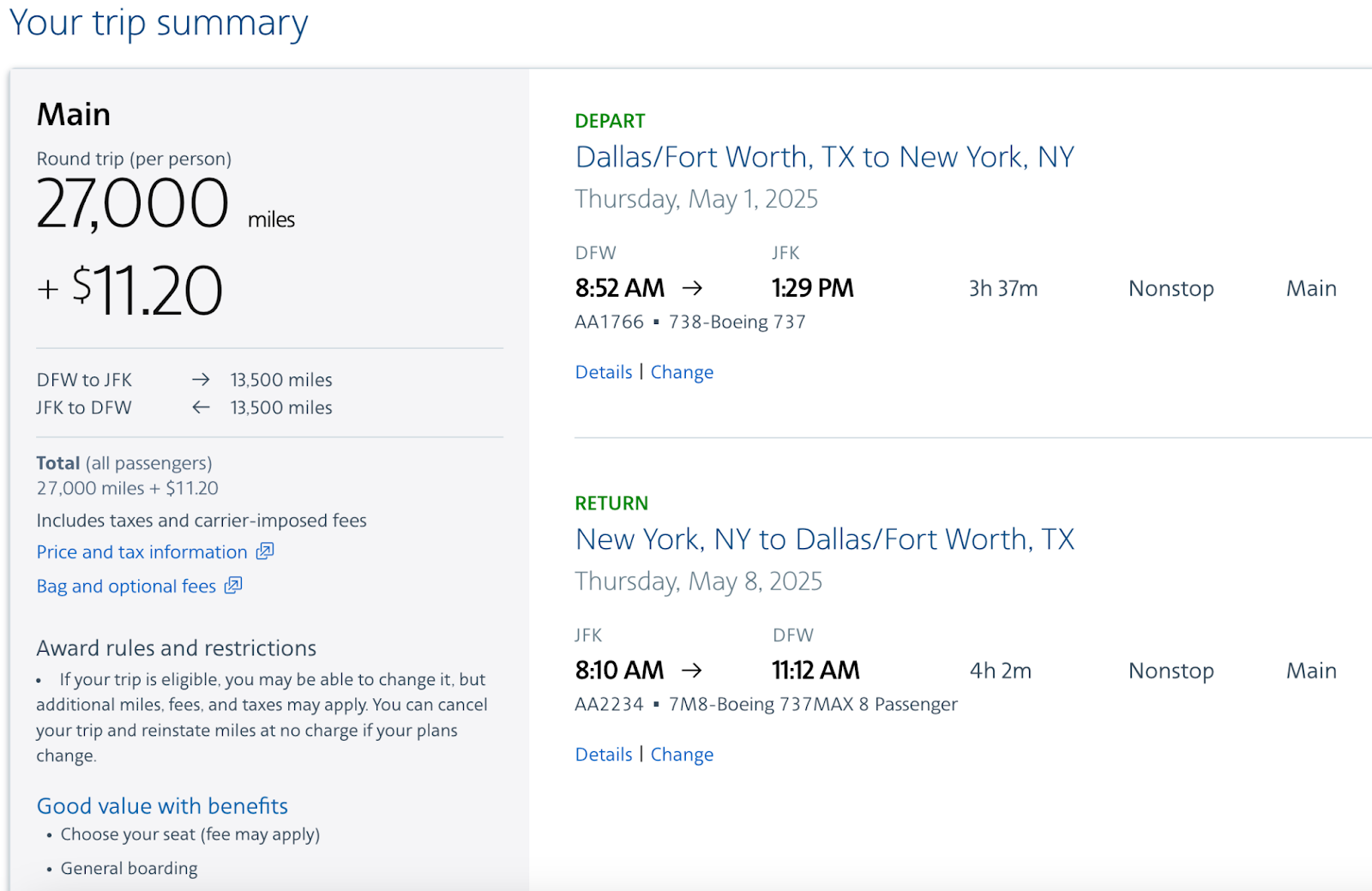Click the Award rules and restrictions heading
This screenshot has height=891, width=1372.
(177, 648)
